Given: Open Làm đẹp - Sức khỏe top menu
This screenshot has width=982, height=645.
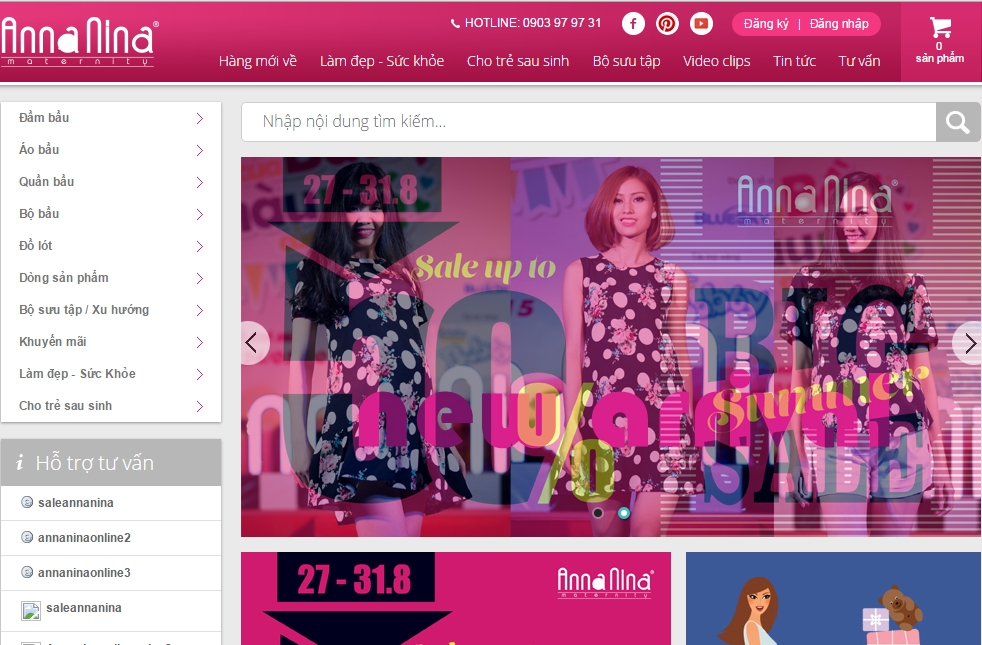Looking at the screenshot, I should 382,61.
